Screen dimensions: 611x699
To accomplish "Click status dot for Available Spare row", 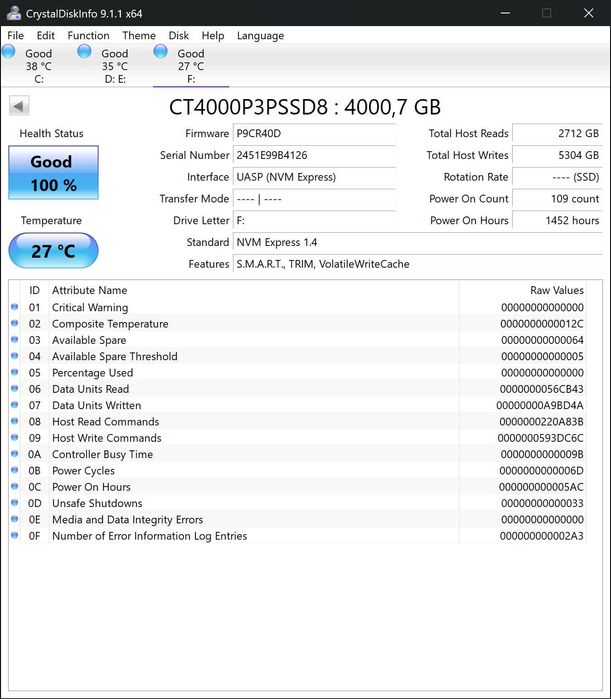I will 15,339.
